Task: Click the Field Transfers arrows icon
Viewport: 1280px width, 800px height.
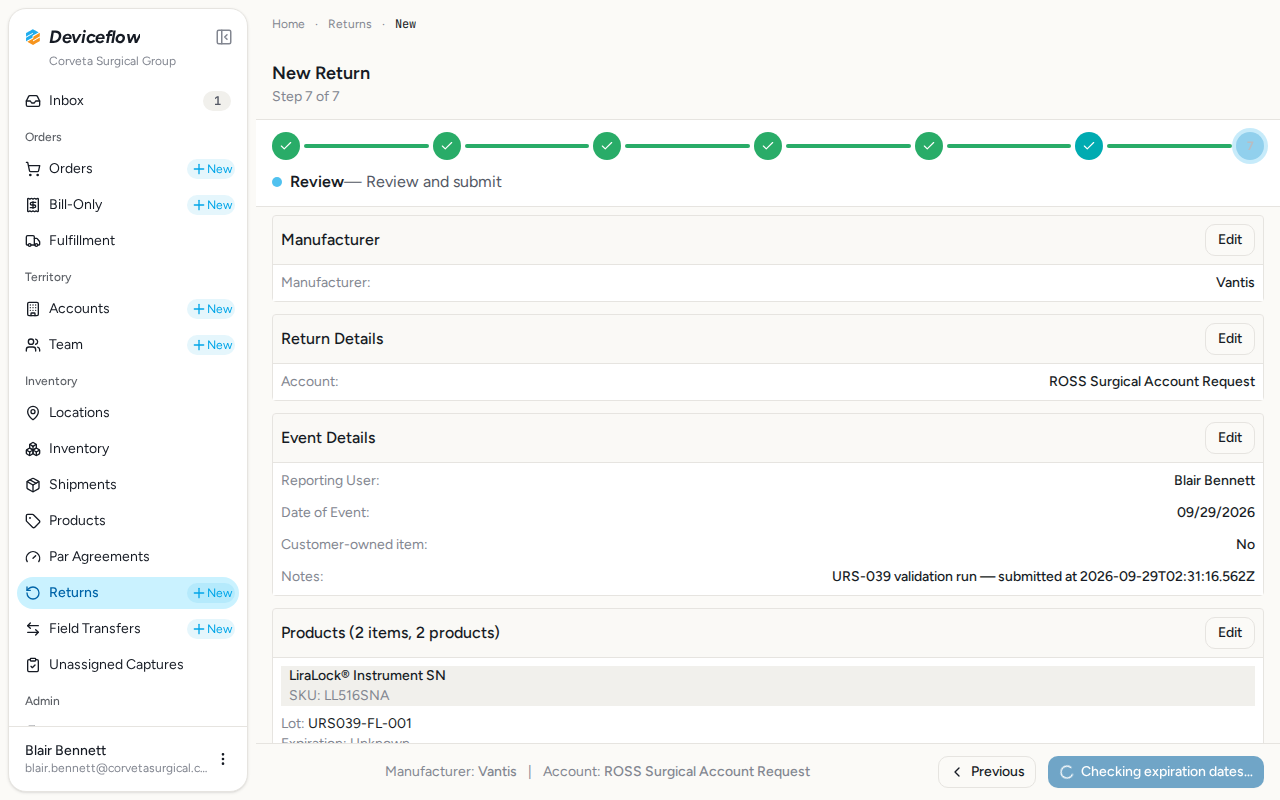Action: click(33, 629)
